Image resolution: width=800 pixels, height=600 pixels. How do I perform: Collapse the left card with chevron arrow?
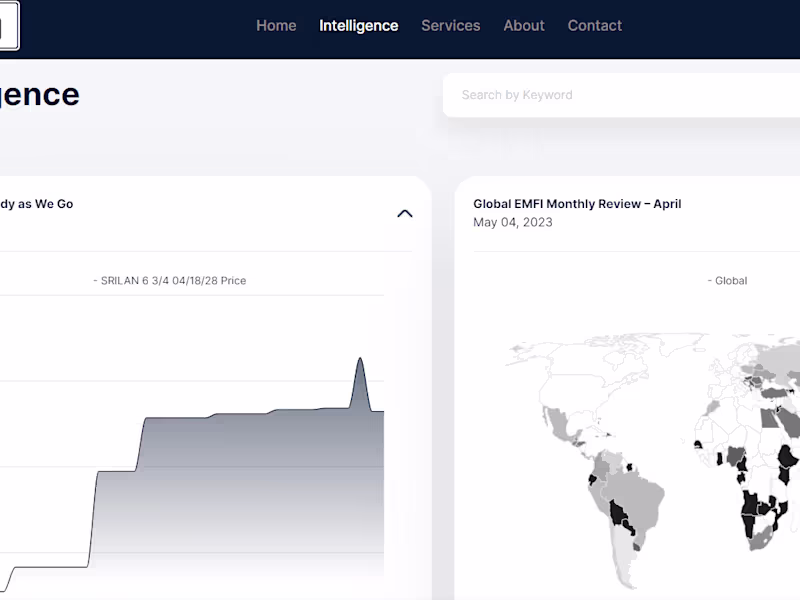[x=404, y=213]
